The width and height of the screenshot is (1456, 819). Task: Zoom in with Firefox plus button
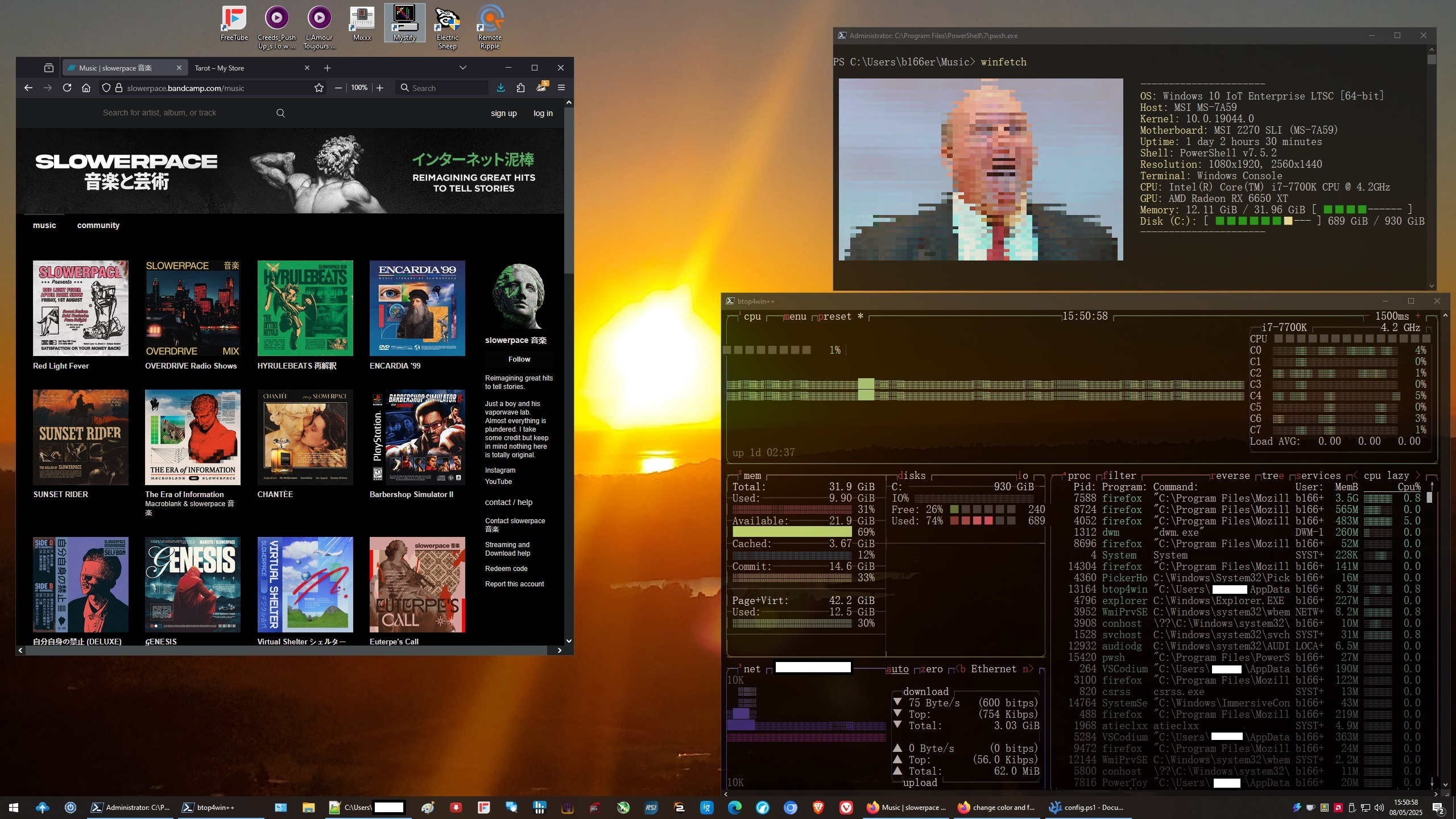click(x=380, y=88)
